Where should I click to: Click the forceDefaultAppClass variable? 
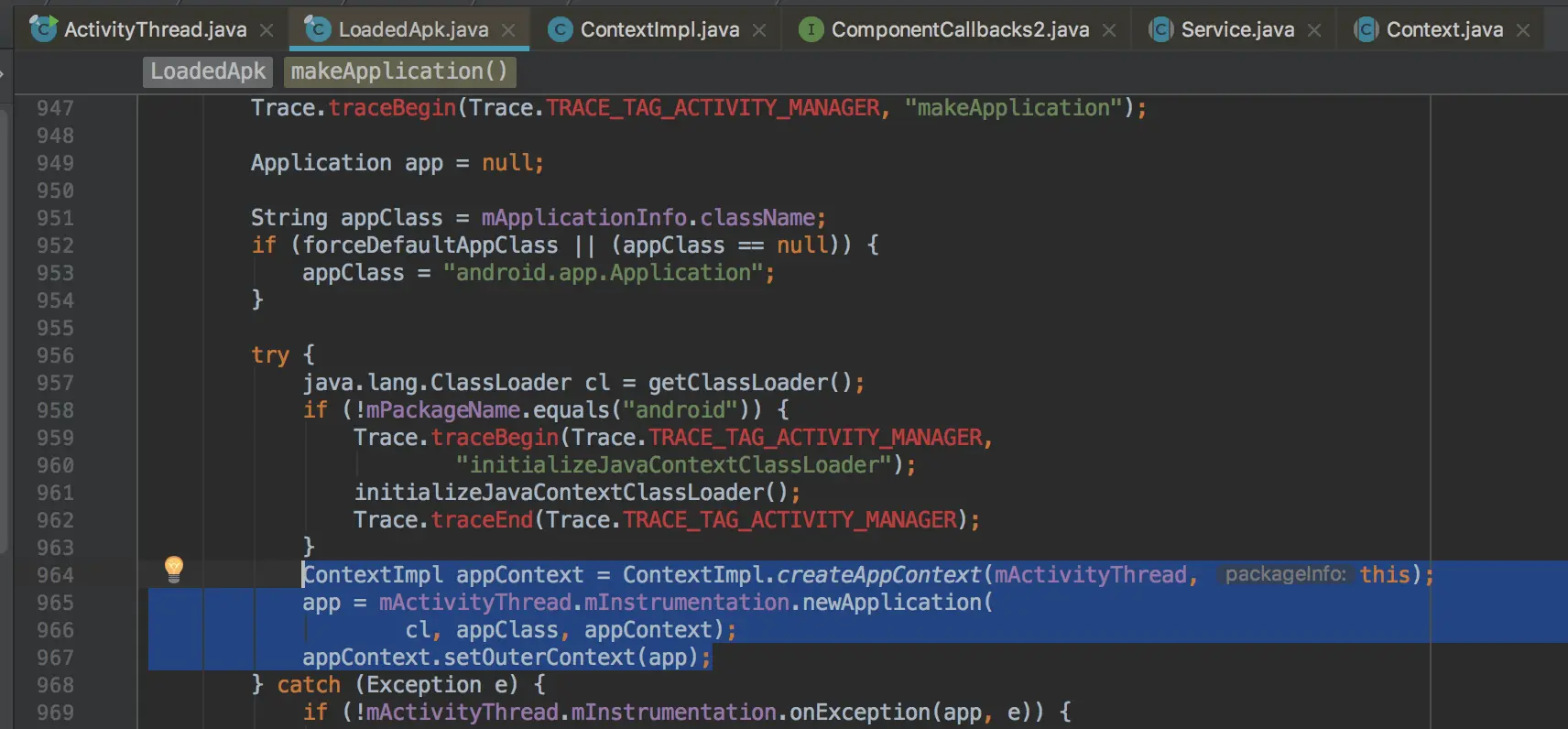[x=430, y=245]
